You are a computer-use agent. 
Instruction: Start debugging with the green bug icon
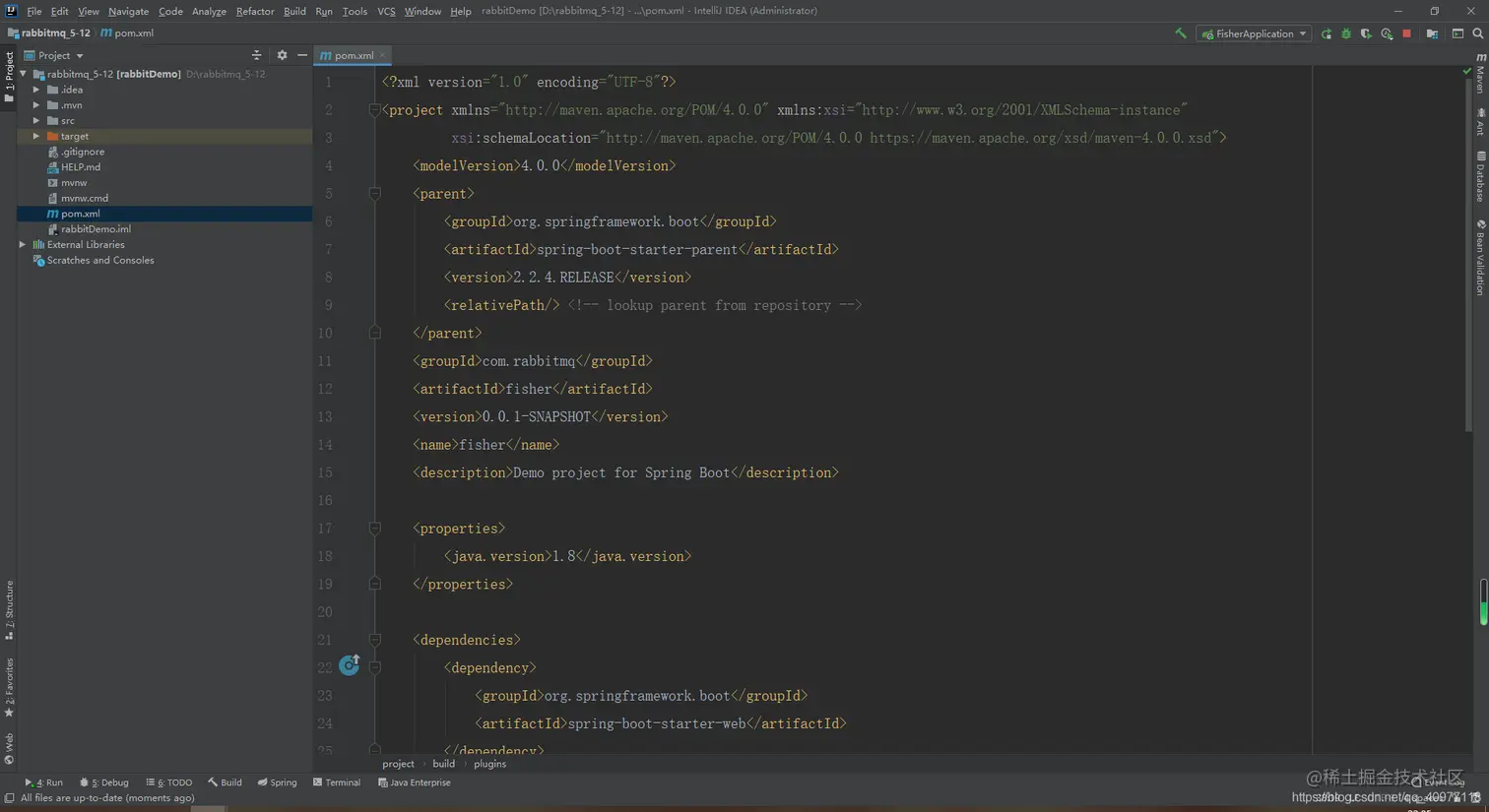tap(1346, 33)
